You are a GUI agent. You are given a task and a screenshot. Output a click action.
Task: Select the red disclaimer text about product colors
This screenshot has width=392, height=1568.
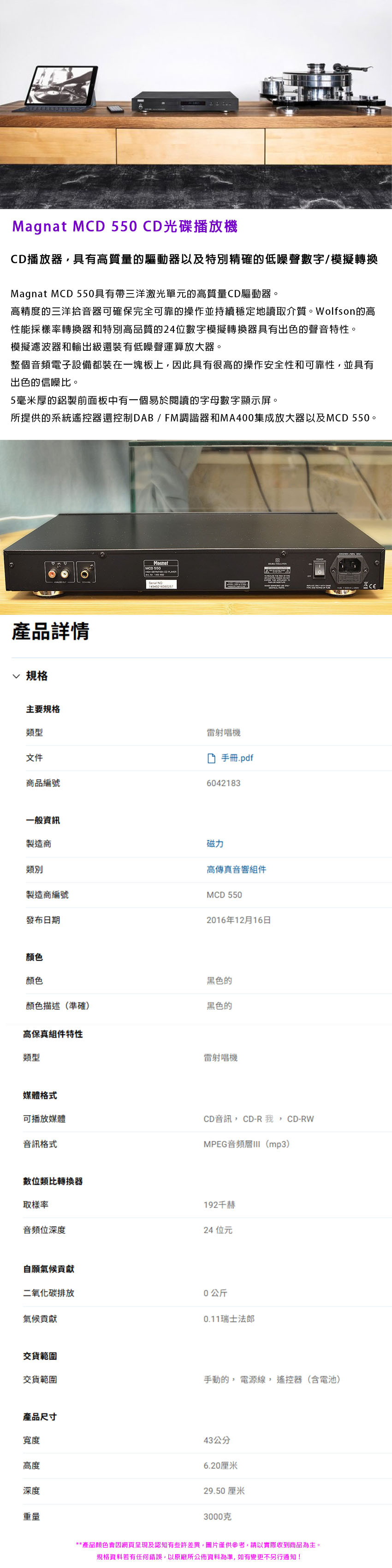pos(199,1544)
